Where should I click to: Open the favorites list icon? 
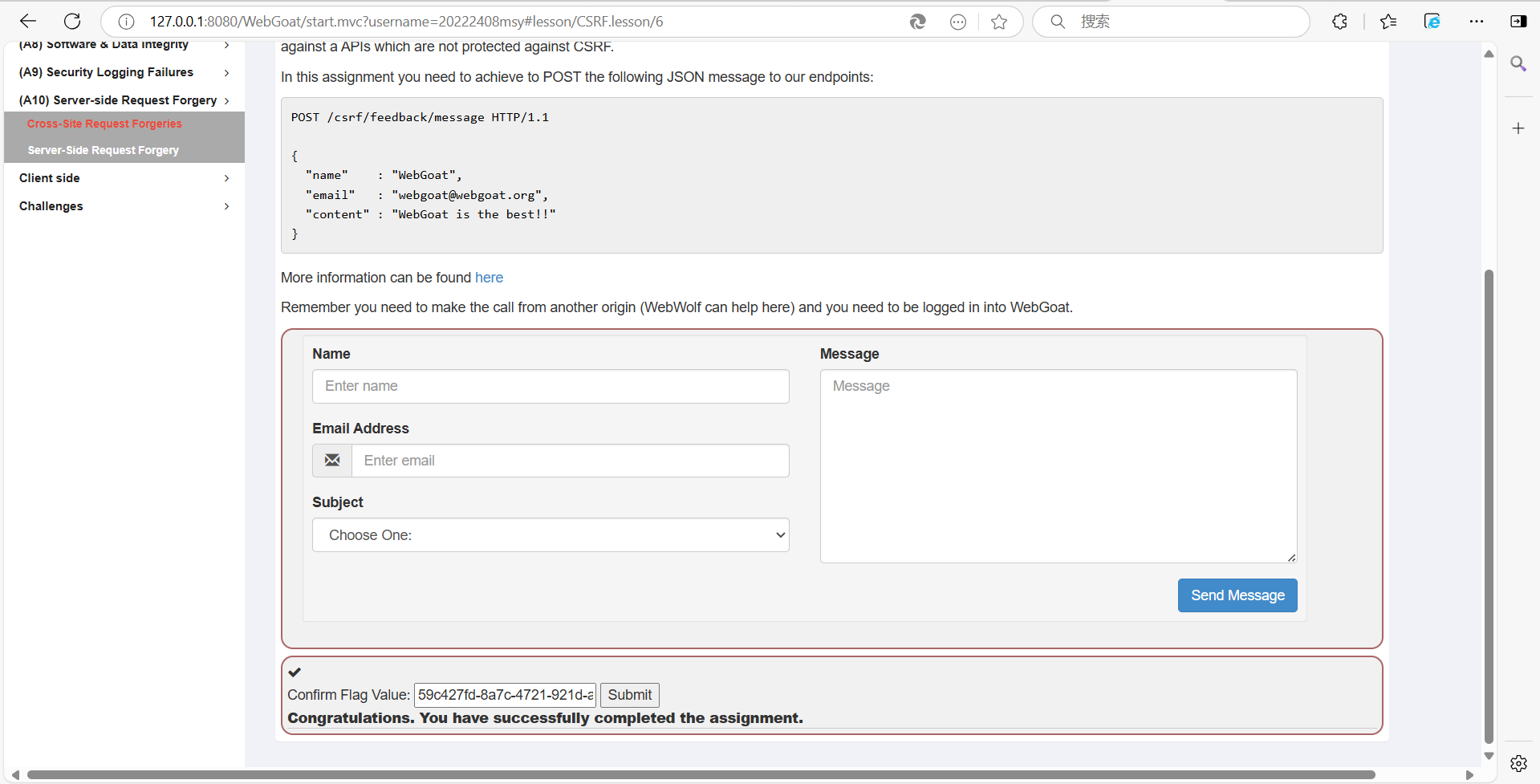pos(1388,22)
